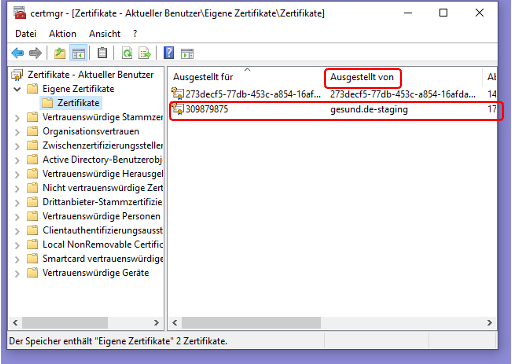Click certificate icon of 309879875 row
The height and width of the screenshot is (364, 512).
click(178, 109)
